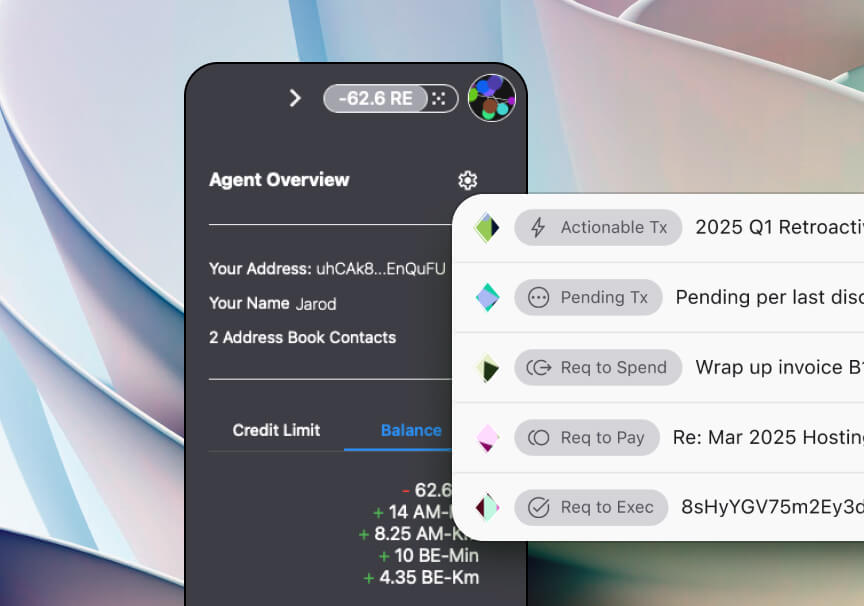Click the grid icon inside the balance pill
Screen dimensions: 864x606
coord(438,98)
